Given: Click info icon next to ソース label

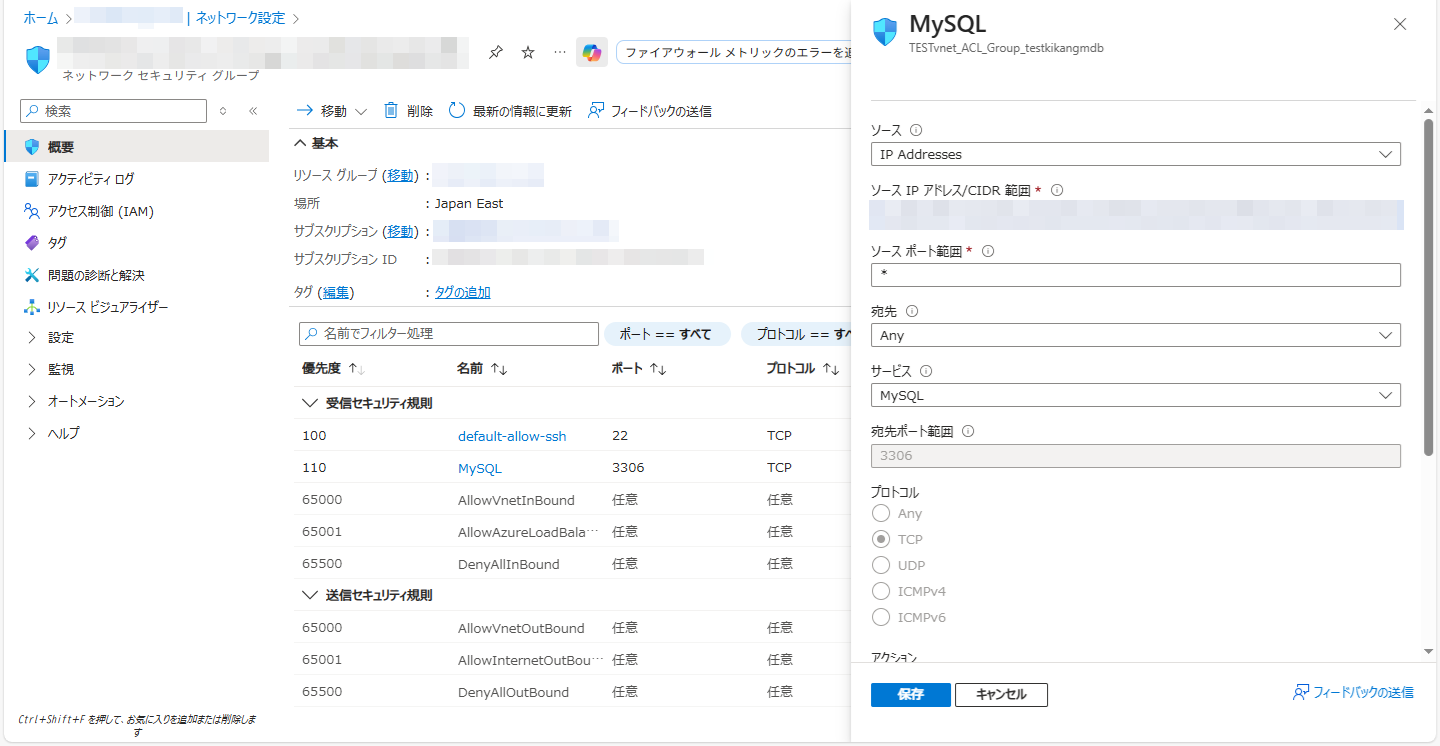Looking at the screenshot, I should pos(916,130).
